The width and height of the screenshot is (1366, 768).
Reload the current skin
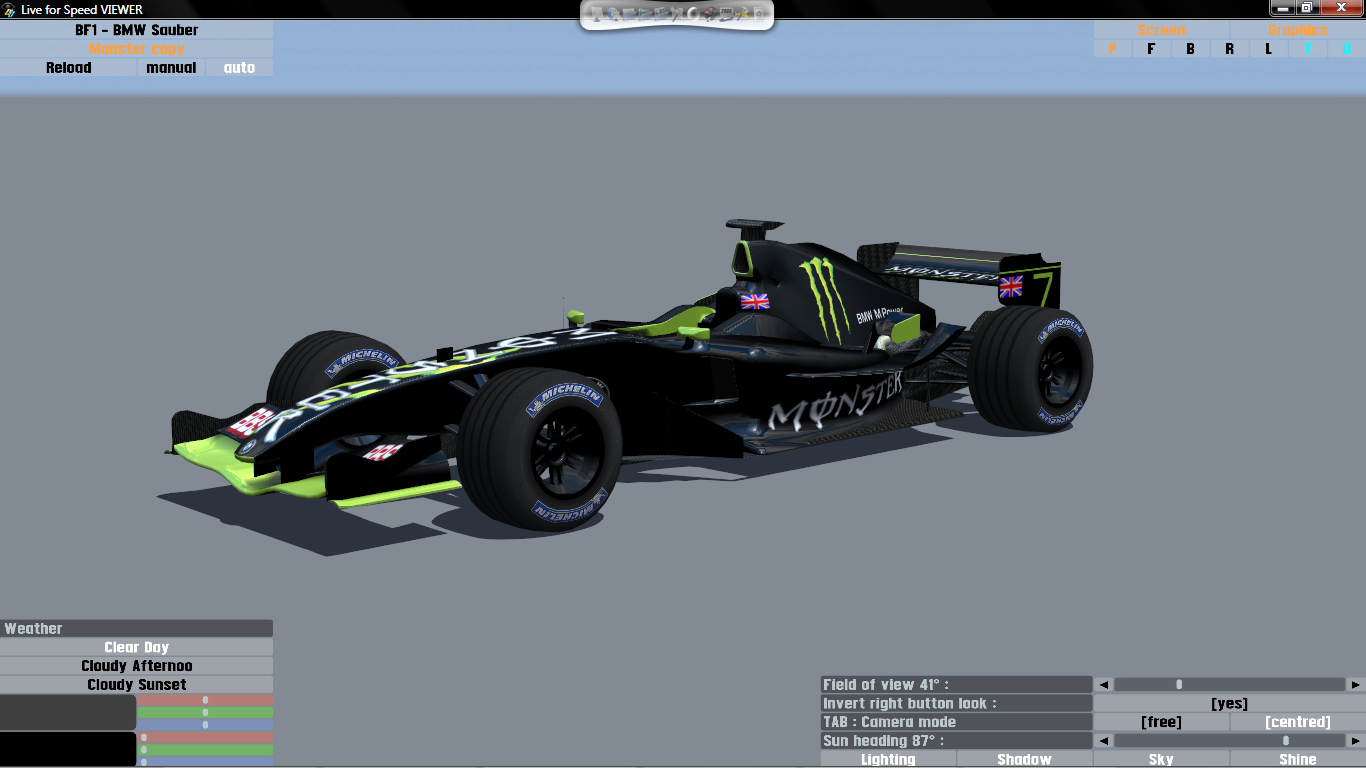(68, 68)
